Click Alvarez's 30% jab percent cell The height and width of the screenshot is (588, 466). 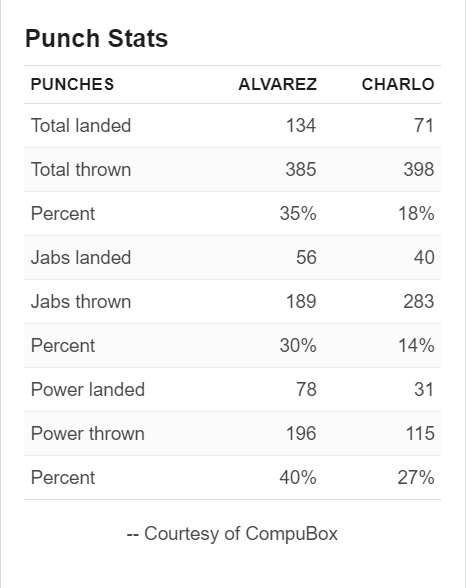click(x=298, y=345)
